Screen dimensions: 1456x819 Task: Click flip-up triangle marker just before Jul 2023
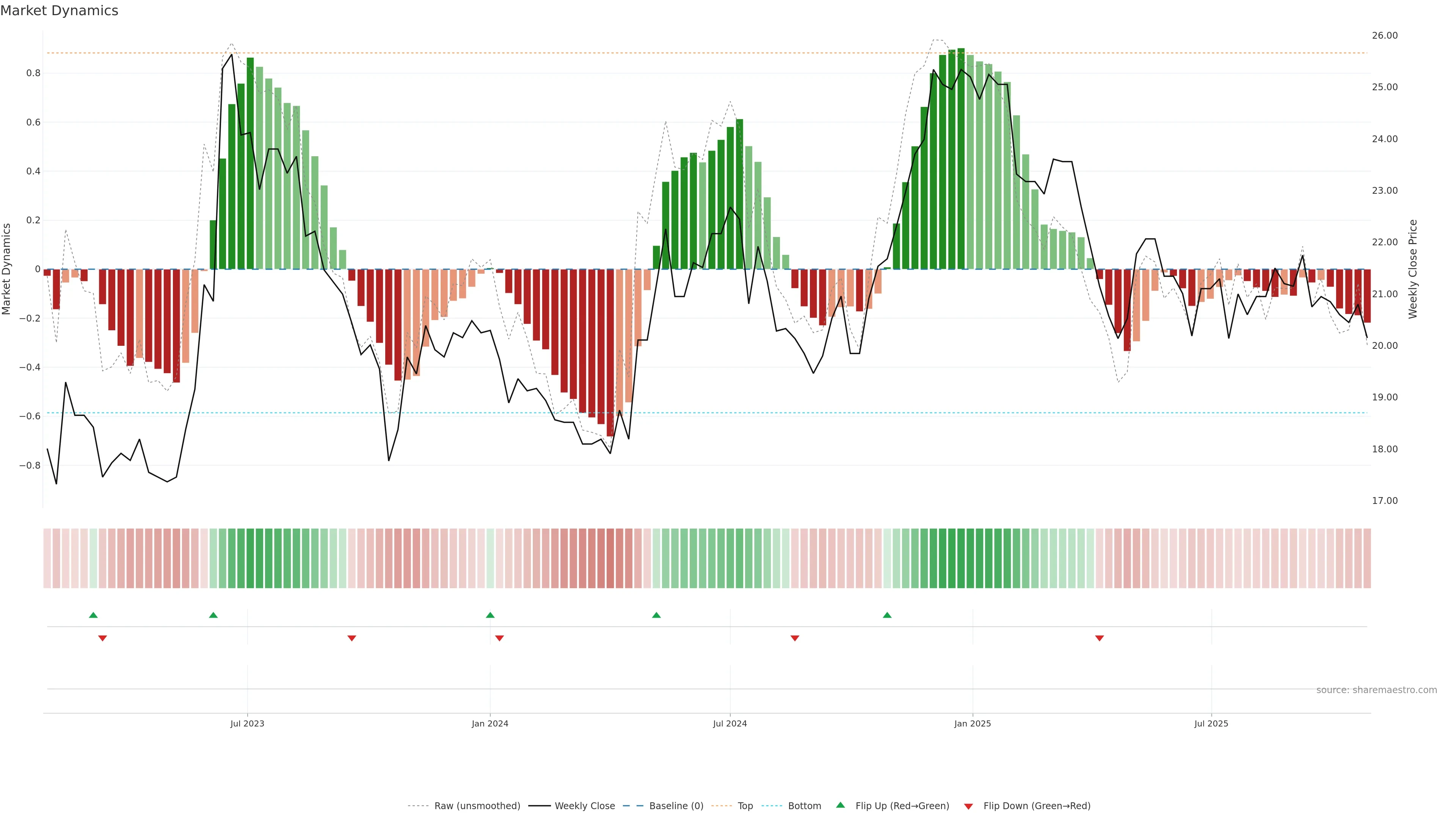[213, 615]
